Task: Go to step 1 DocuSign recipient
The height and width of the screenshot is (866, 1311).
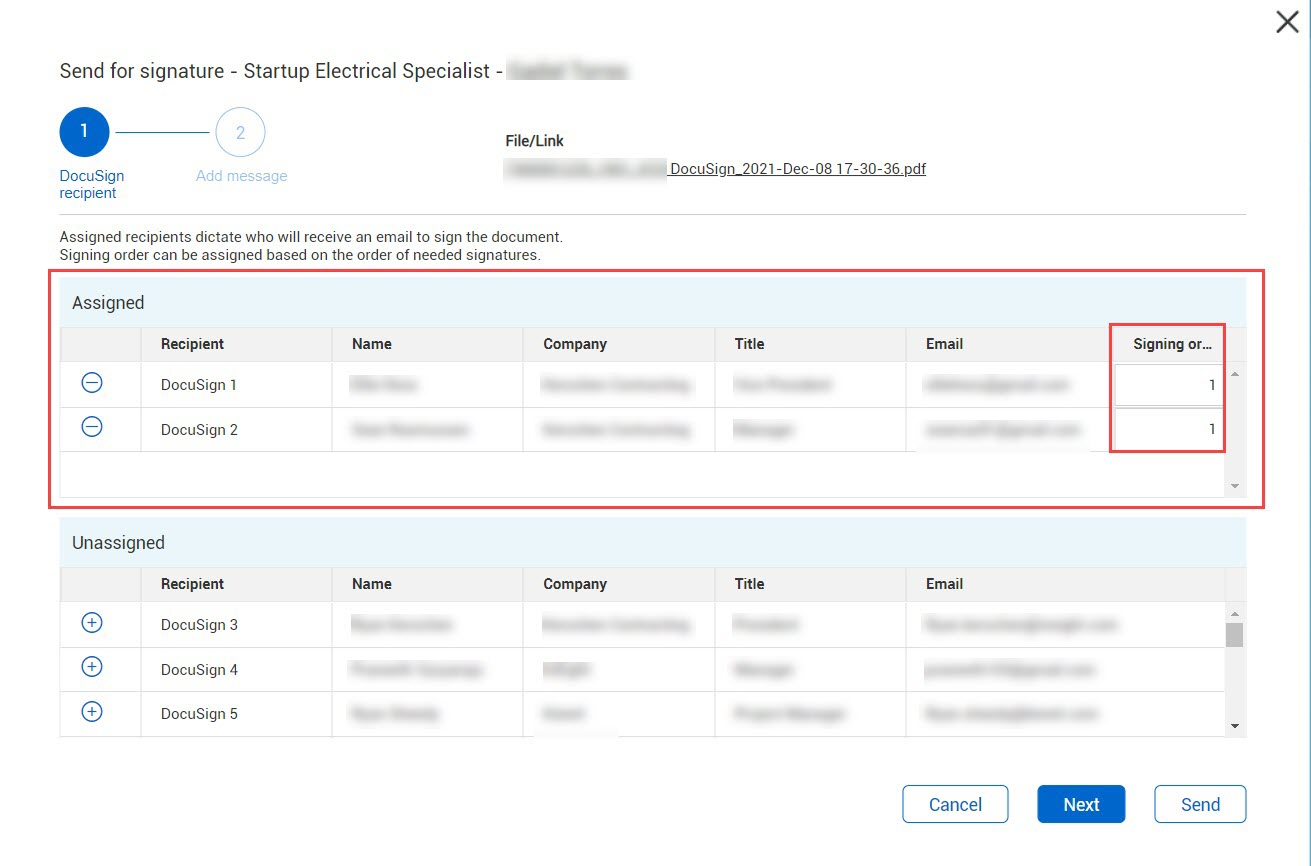Action: 84,132
